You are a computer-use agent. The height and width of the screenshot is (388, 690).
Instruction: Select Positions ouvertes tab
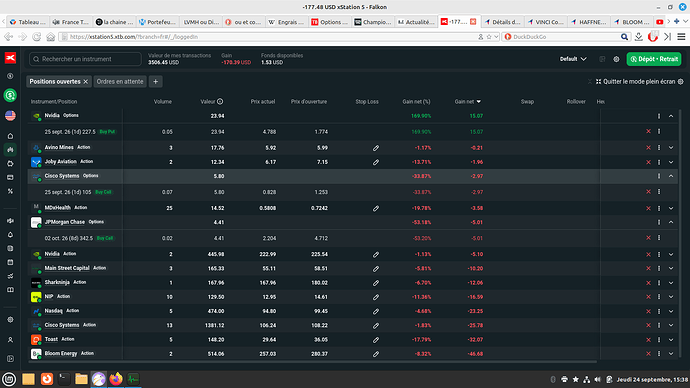click(55, 81)
